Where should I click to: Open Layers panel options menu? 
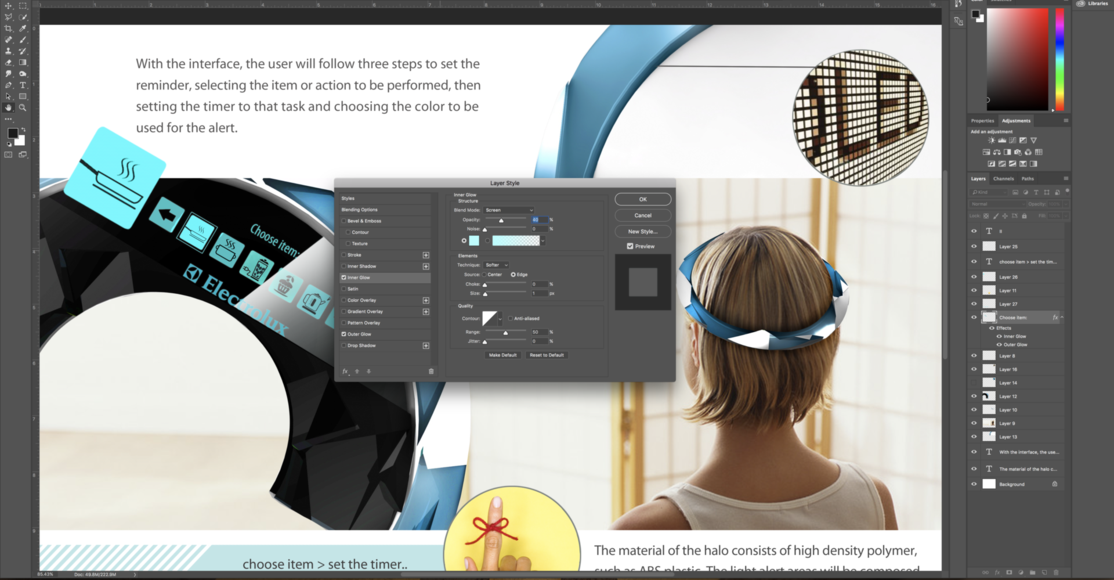pyautogui.click(x=1066, y=178)
